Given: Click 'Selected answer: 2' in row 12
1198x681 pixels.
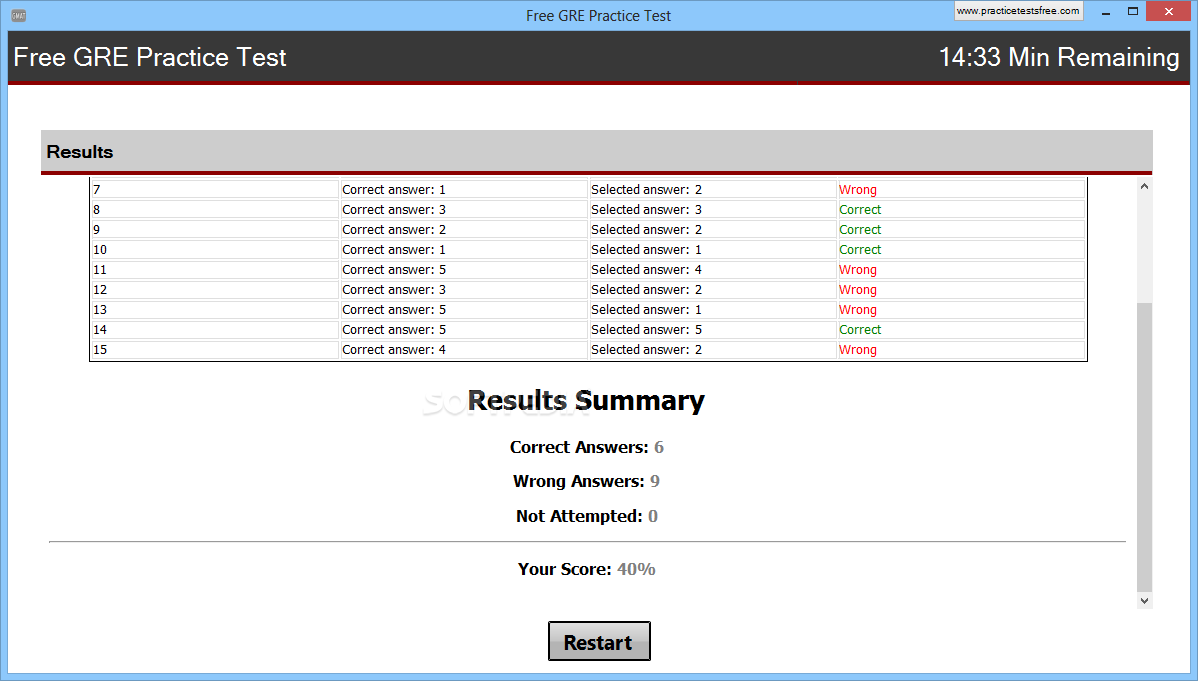Looking at the screenshot, I should coord(646,290).
